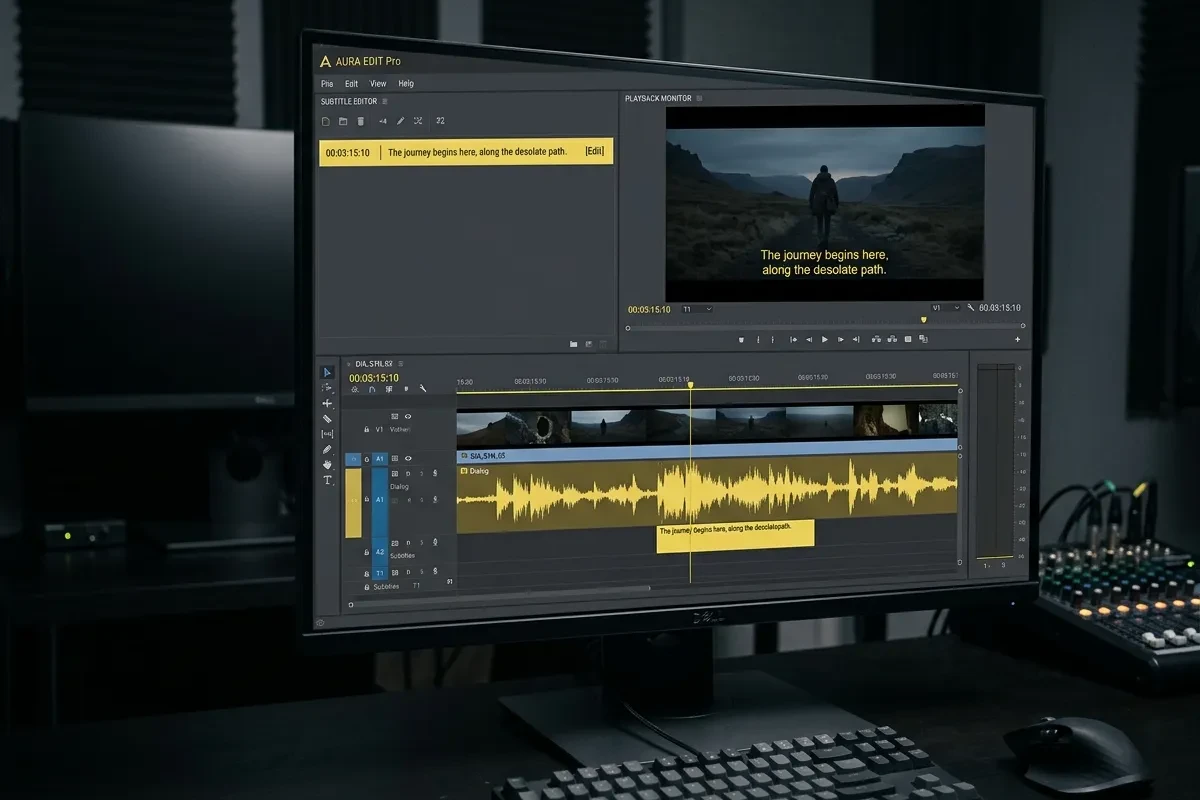Select the Slip tool with brackets
This screenshot has width=1200, height=800.
tap(327, 434)
